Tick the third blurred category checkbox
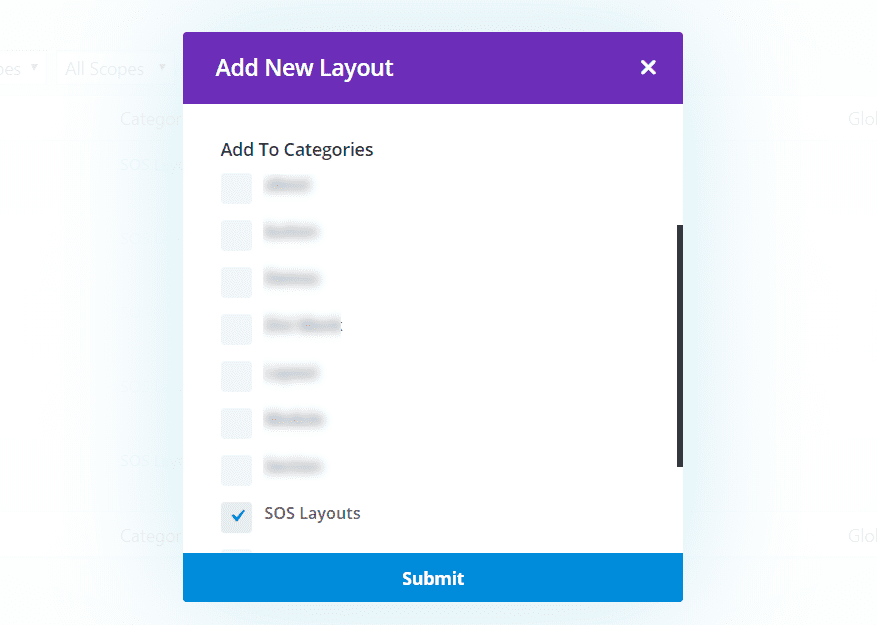Screen dimensions: 877x625 click(x=236, y=282)
